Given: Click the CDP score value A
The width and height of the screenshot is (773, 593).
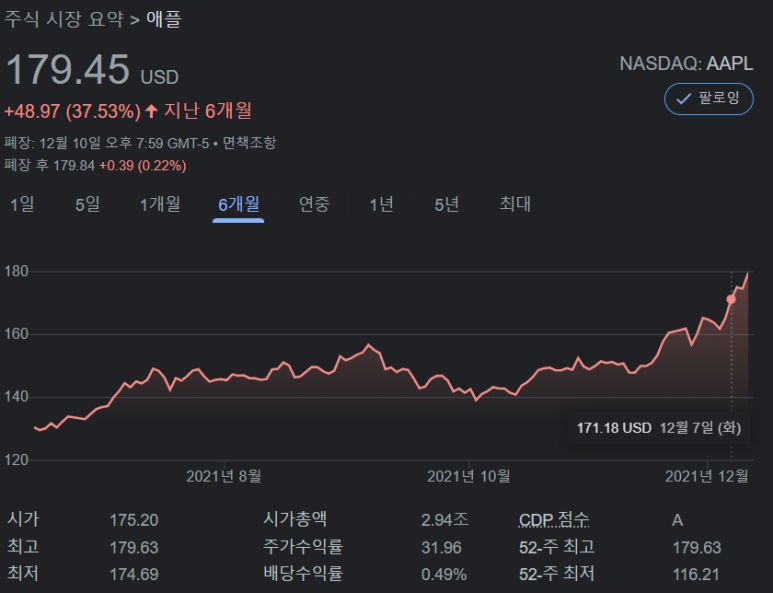Looking at the screenshot, I should click(x=677, y=520).
